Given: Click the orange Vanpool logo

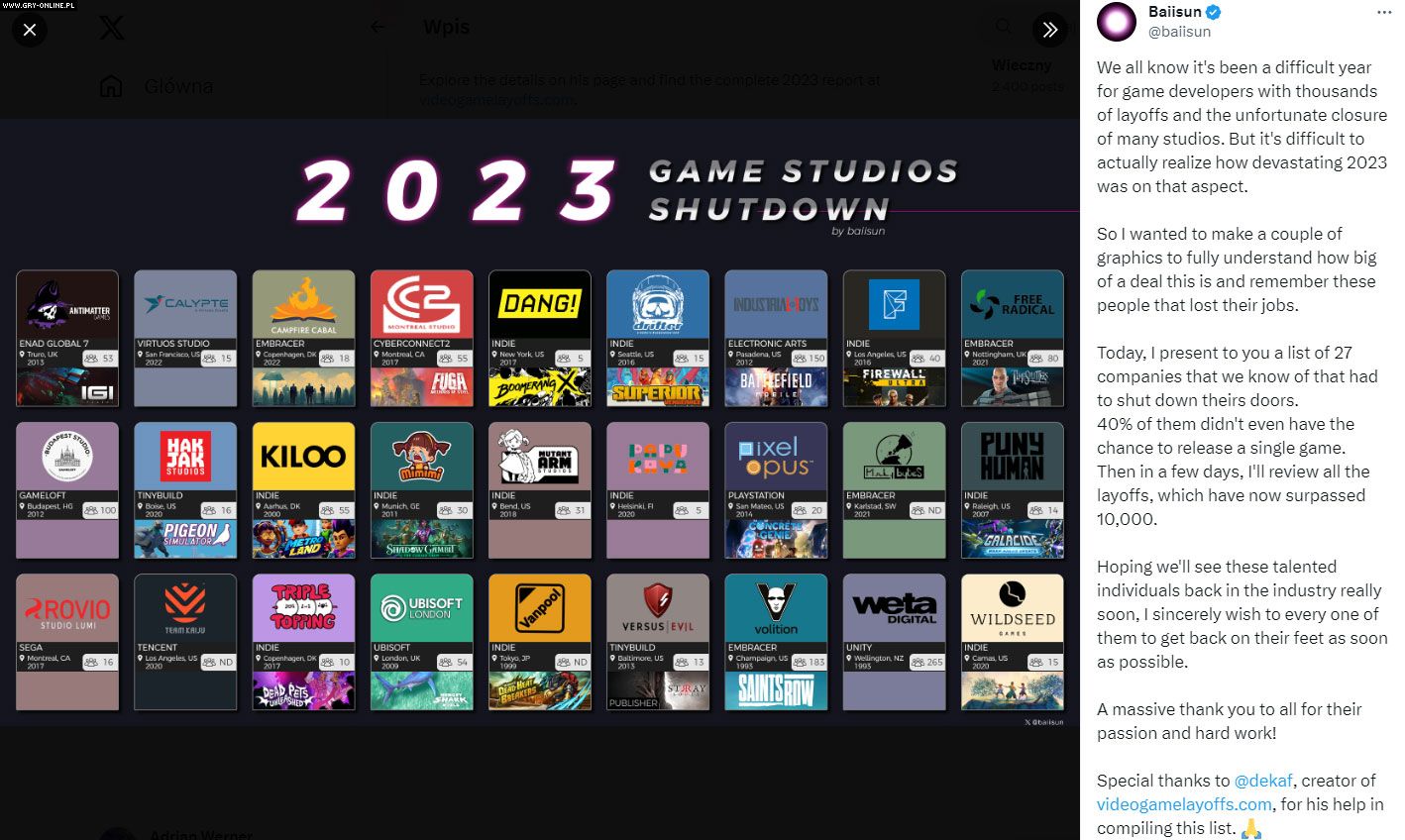Looking at the screenshot, I should (x=540, y=608).
